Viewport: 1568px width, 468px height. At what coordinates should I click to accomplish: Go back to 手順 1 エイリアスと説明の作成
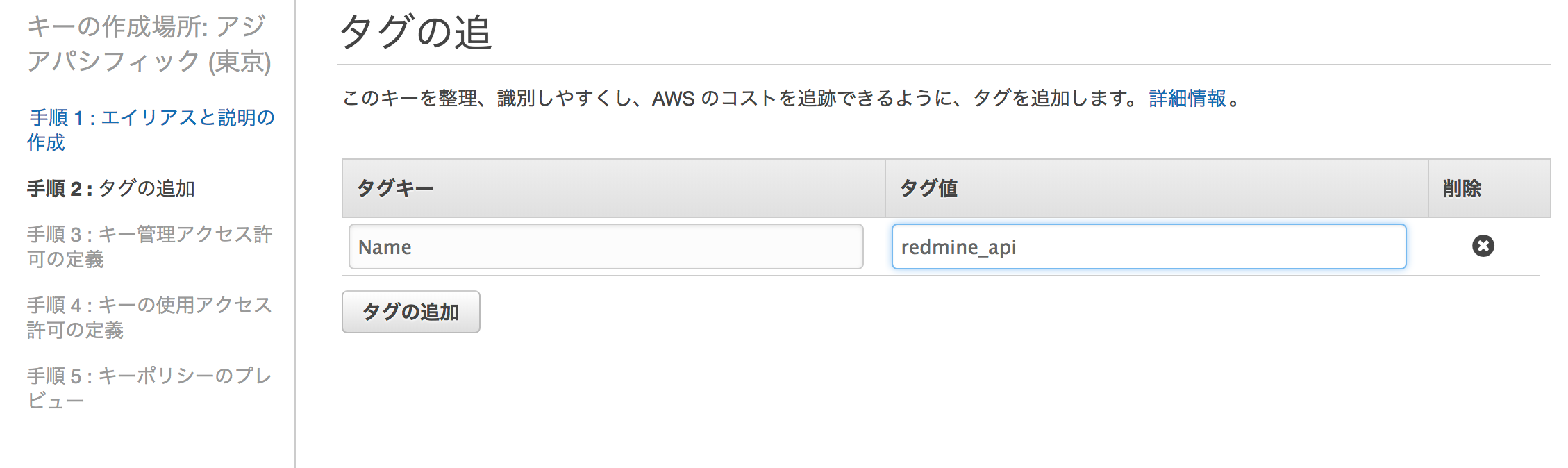(151, 130)
